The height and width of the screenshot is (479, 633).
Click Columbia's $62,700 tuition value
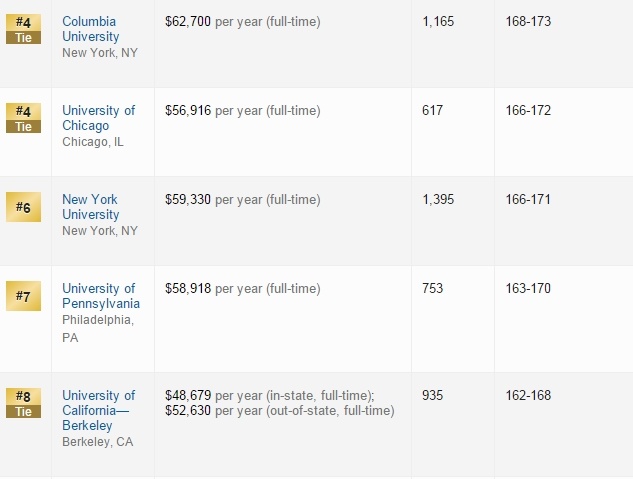[188, 21]
